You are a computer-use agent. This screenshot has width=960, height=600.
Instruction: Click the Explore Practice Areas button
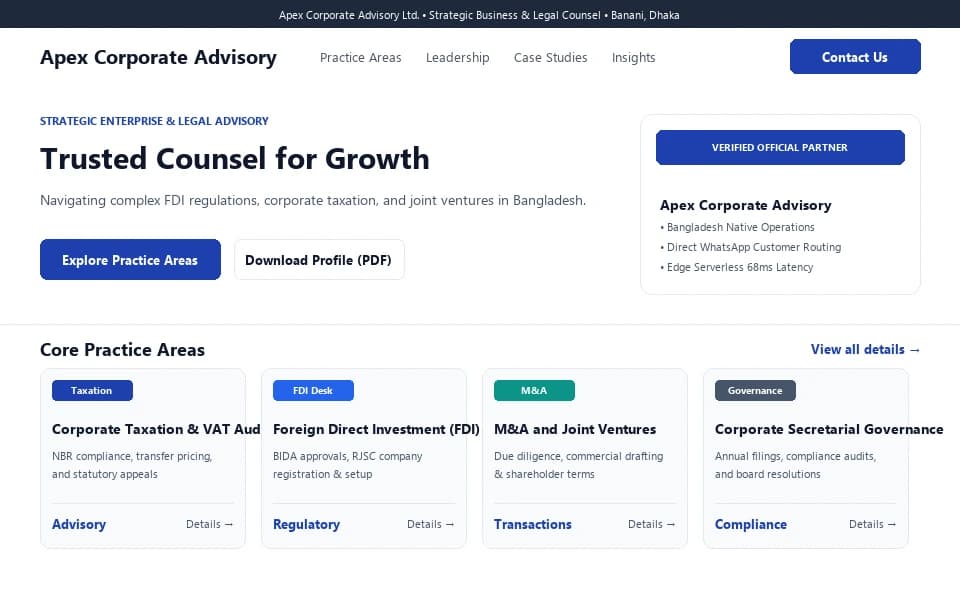coord(130,260)
